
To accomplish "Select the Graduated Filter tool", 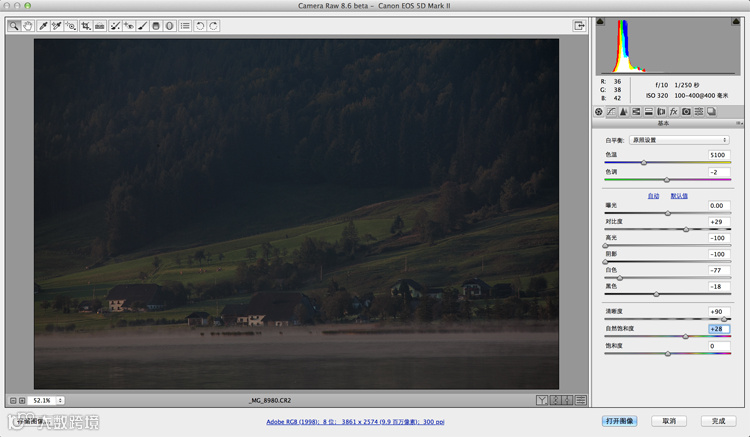I will (x=156, y=26).
